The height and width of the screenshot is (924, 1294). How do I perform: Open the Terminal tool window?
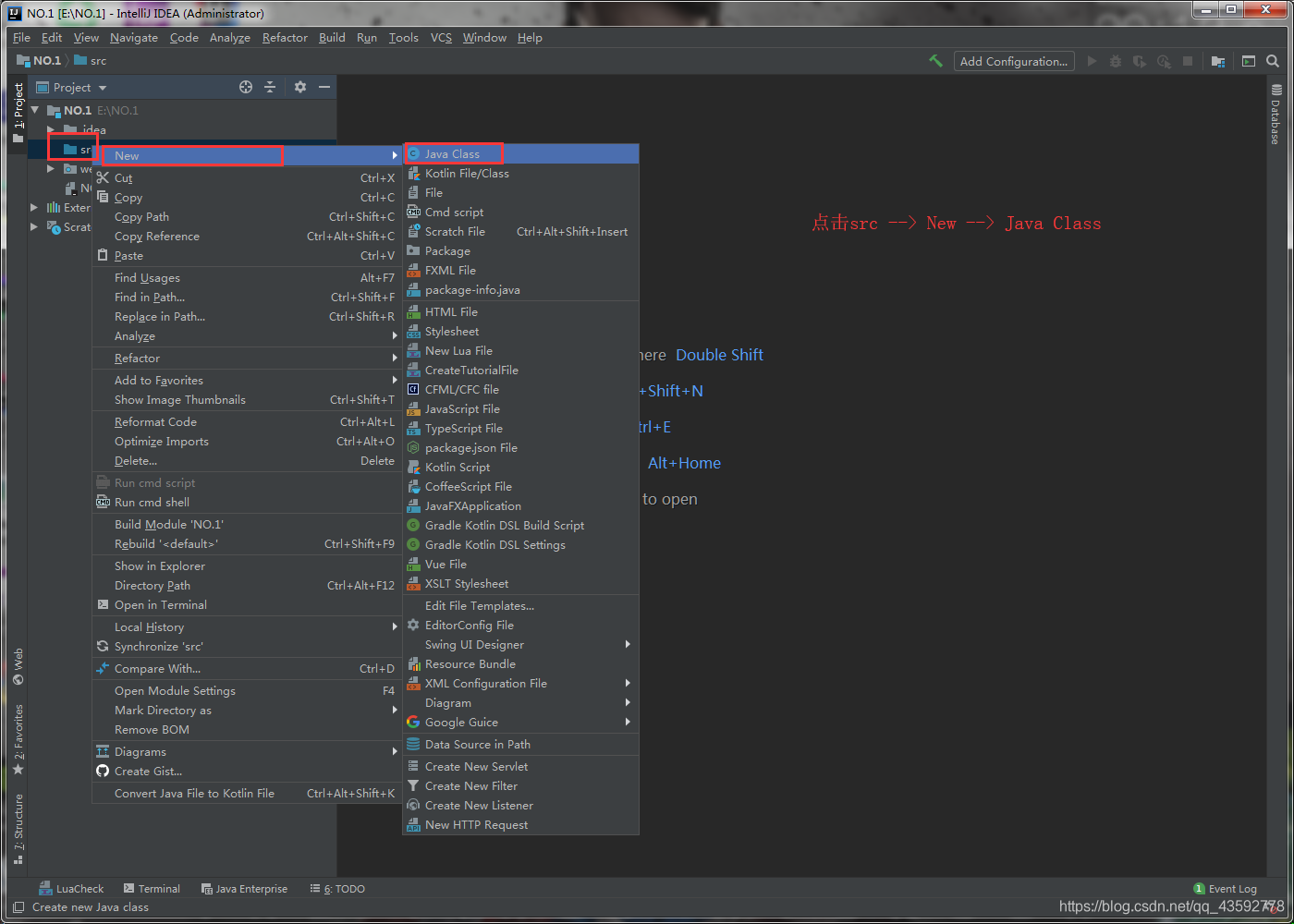[152, 889]
